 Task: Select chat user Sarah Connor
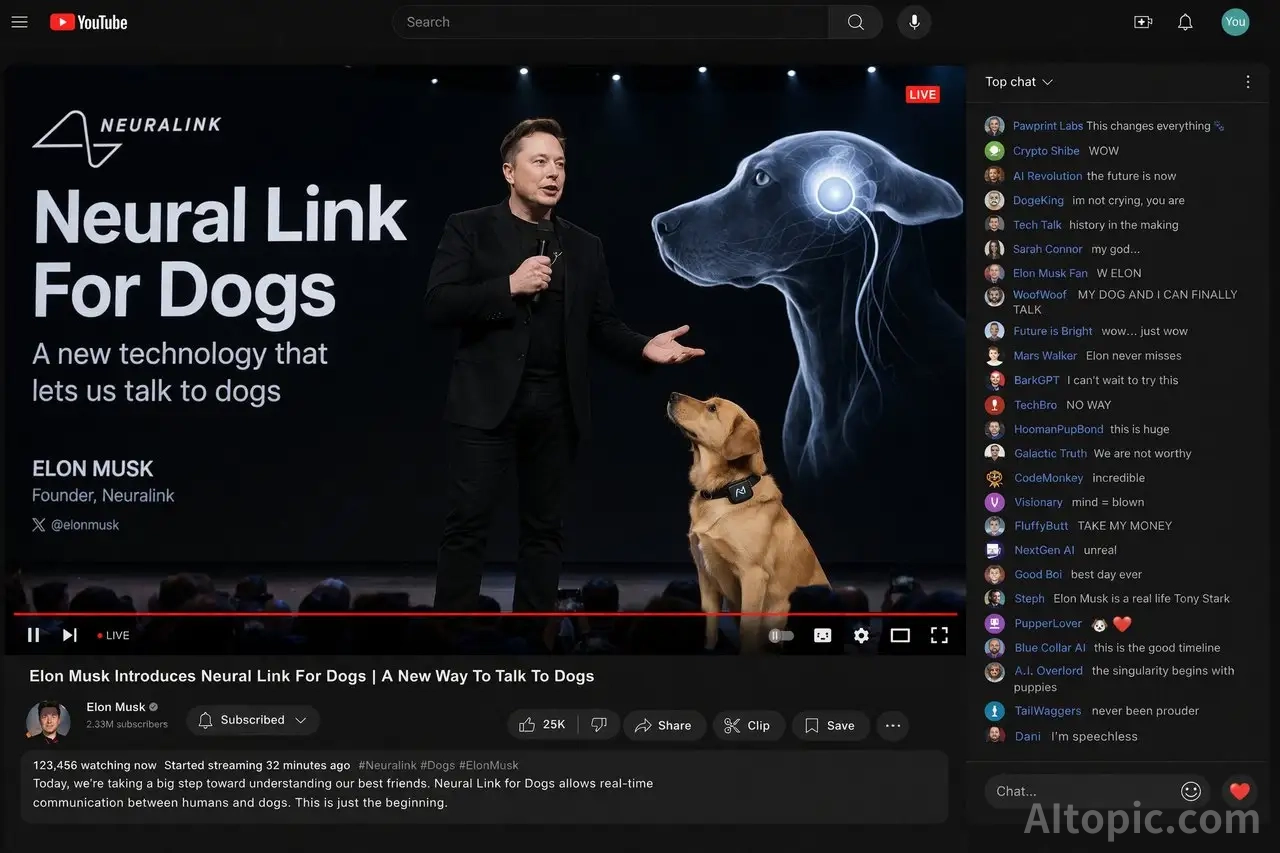pyautogui.click(x=1048, y=249)
